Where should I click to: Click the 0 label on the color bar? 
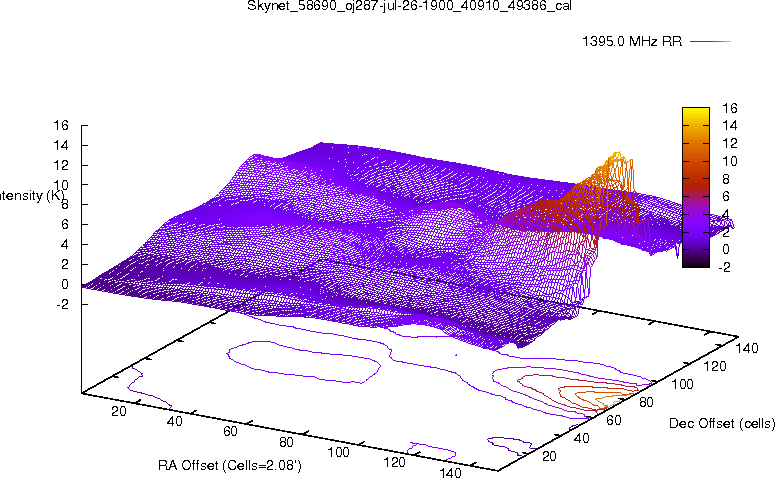[x=726, y=249]
